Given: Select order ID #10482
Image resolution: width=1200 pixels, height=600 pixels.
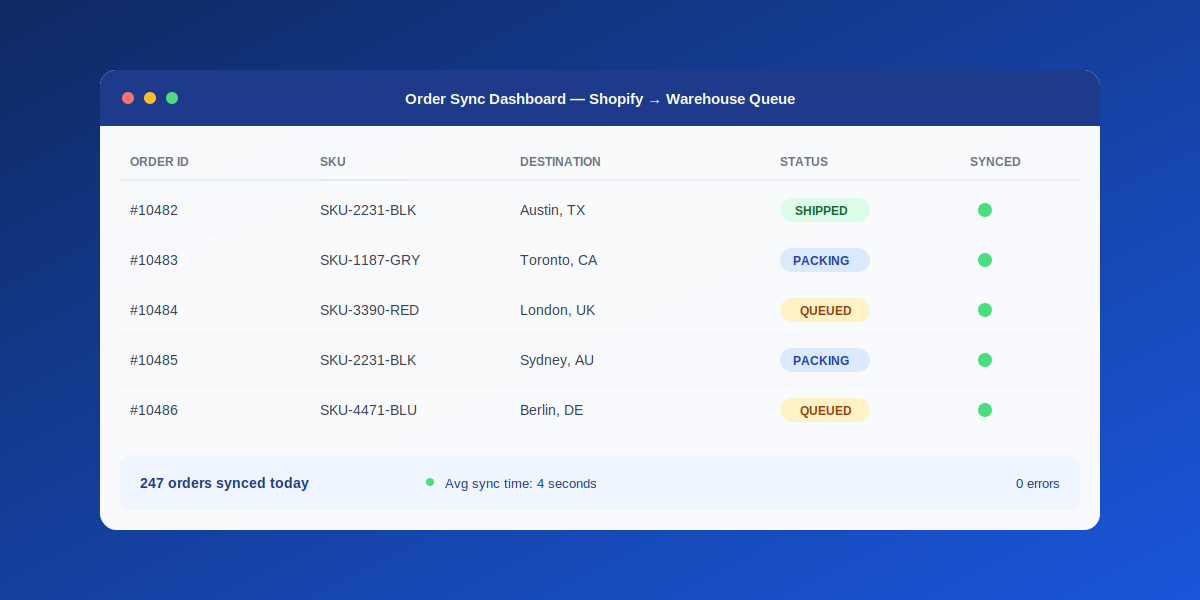Looking at the screenshot, I should click(x=154, y=210).
